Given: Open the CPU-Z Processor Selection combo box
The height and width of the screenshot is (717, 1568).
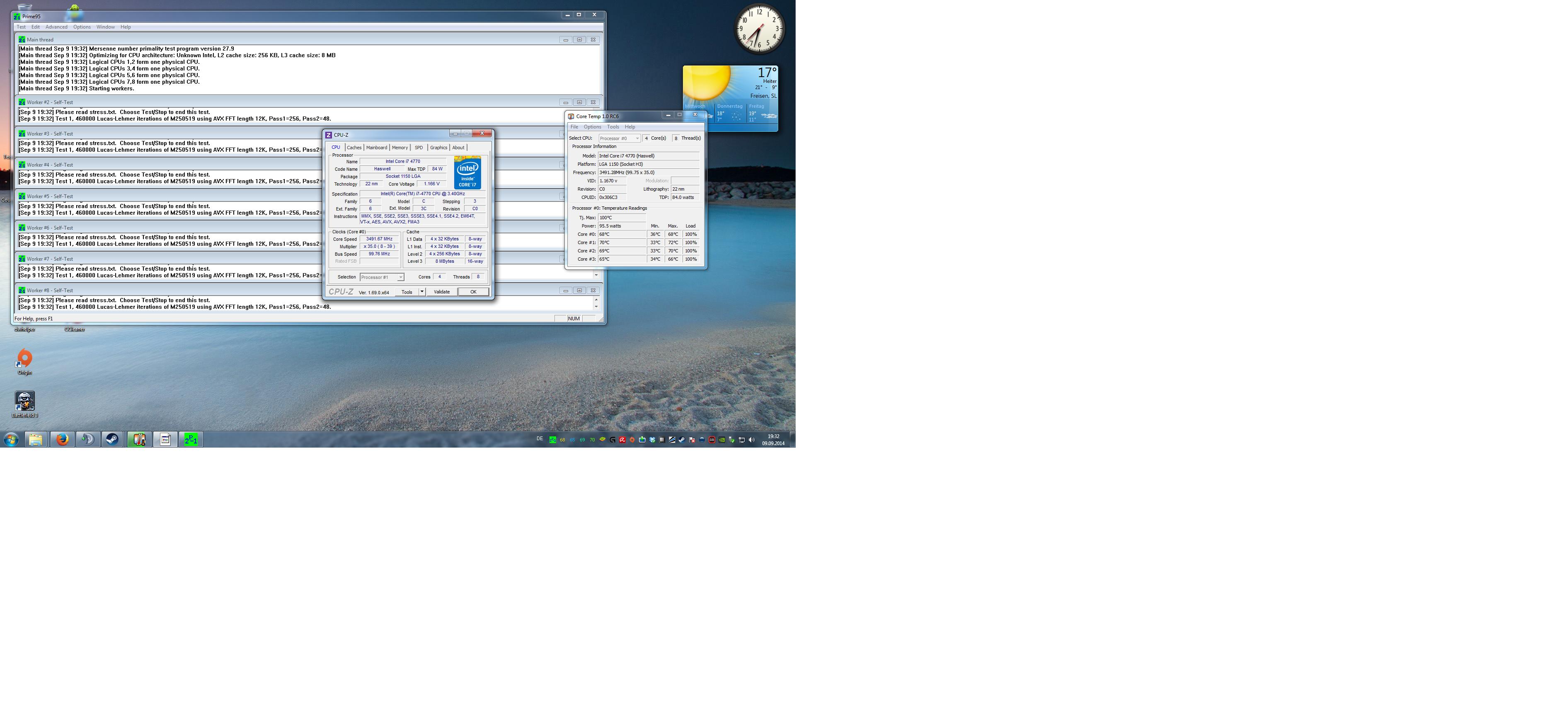Looking at the screenshot, I should (x=382, y=277).
